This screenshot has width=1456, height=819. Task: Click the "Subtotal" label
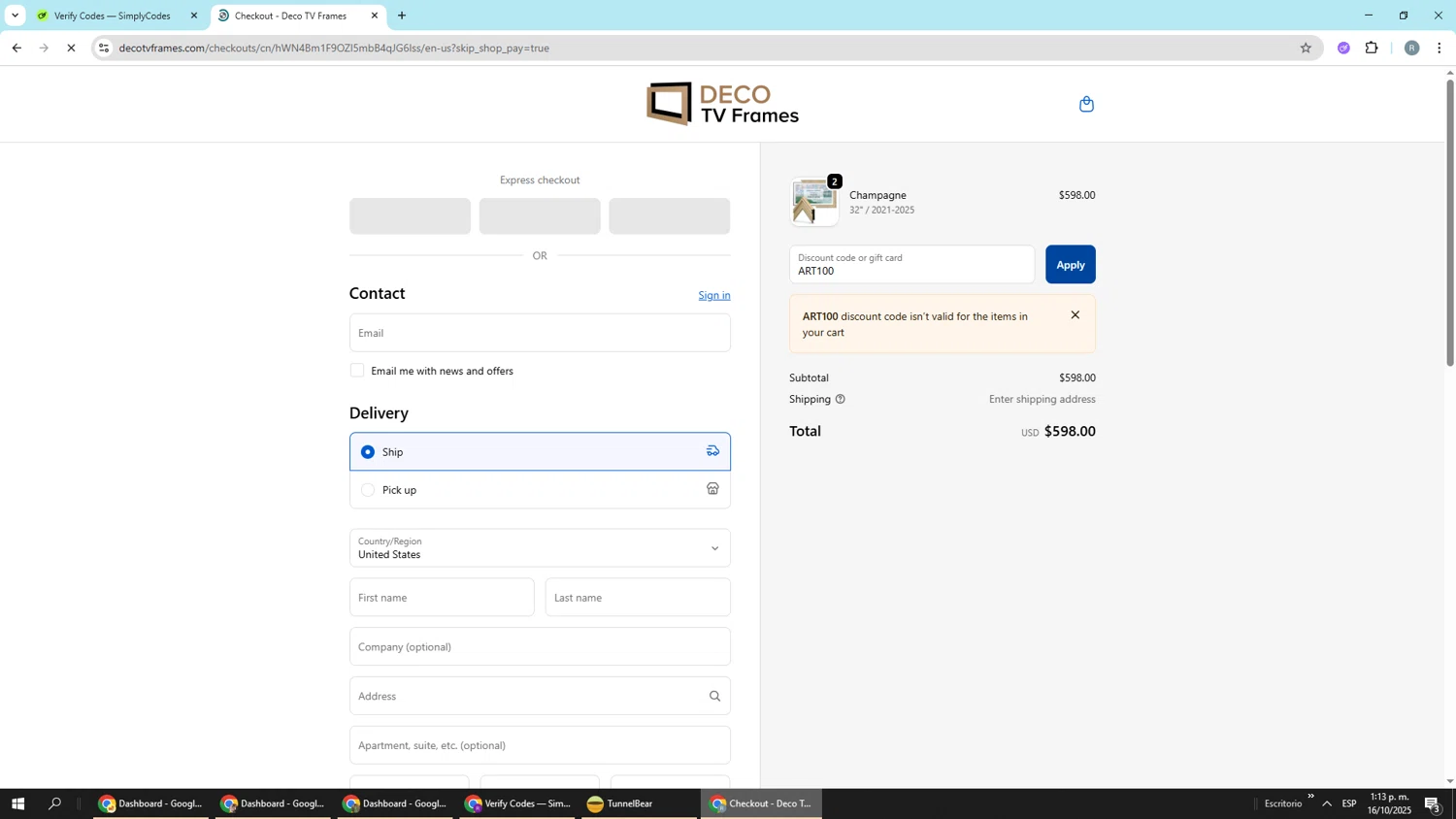809,377
